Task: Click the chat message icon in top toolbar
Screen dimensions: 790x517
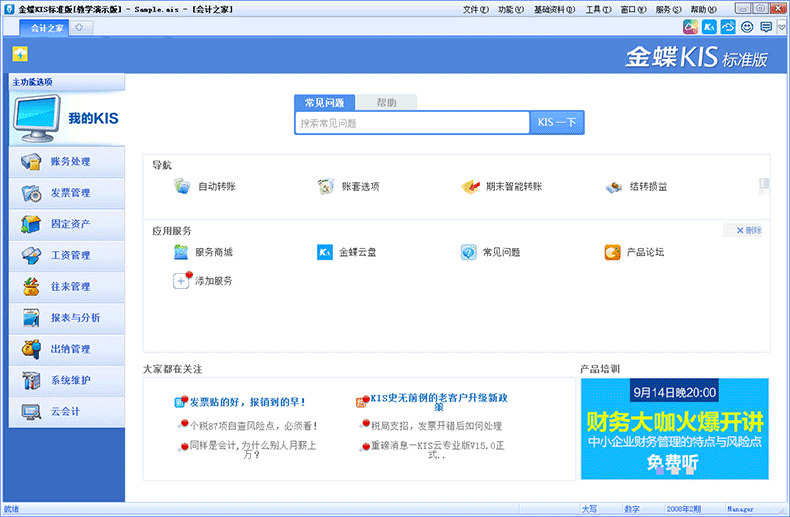Action: click(766, 27)
